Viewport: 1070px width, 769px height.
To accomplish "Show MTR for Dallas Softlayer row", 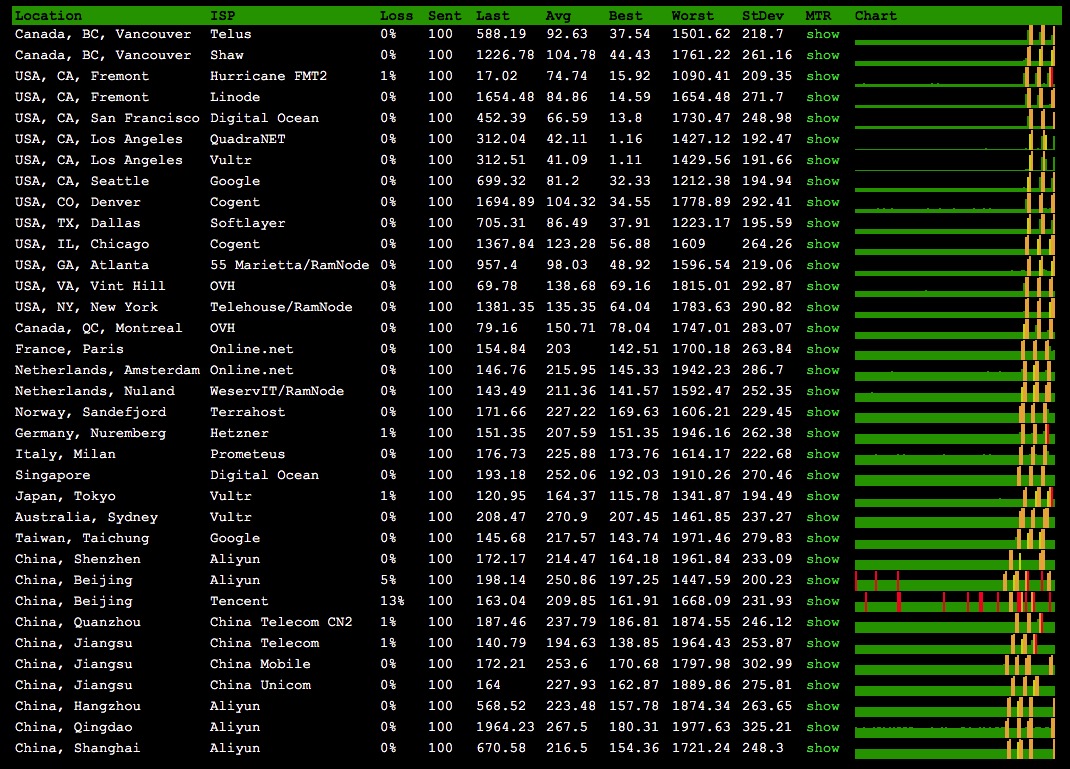I will point(823,223).
